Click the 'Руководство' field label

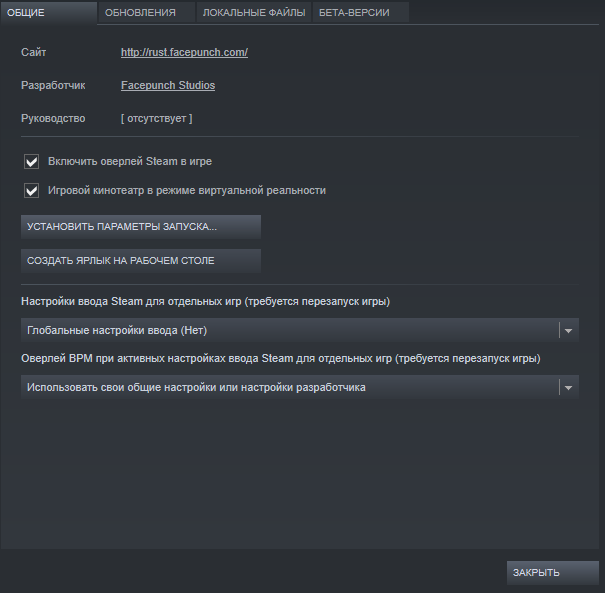coord(53,118)
